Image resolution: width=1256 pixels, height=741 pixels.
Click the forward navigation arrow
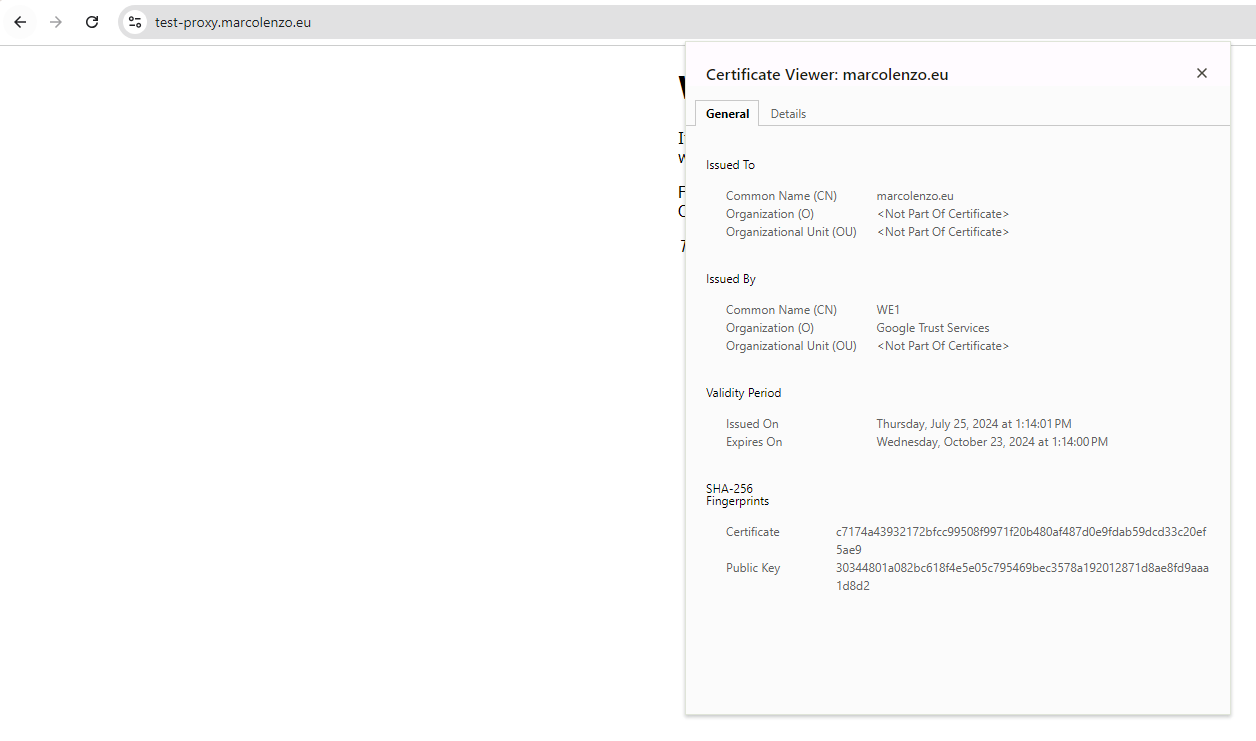tap(56, 22)
